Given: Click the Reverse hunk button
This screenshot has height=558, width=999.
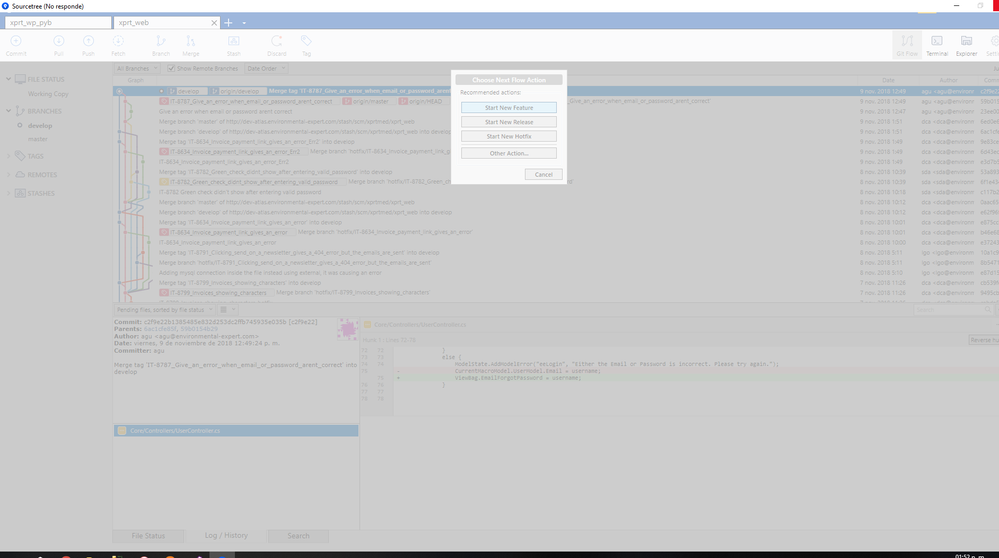Looking at the screenshot, I should click(984, 340).
